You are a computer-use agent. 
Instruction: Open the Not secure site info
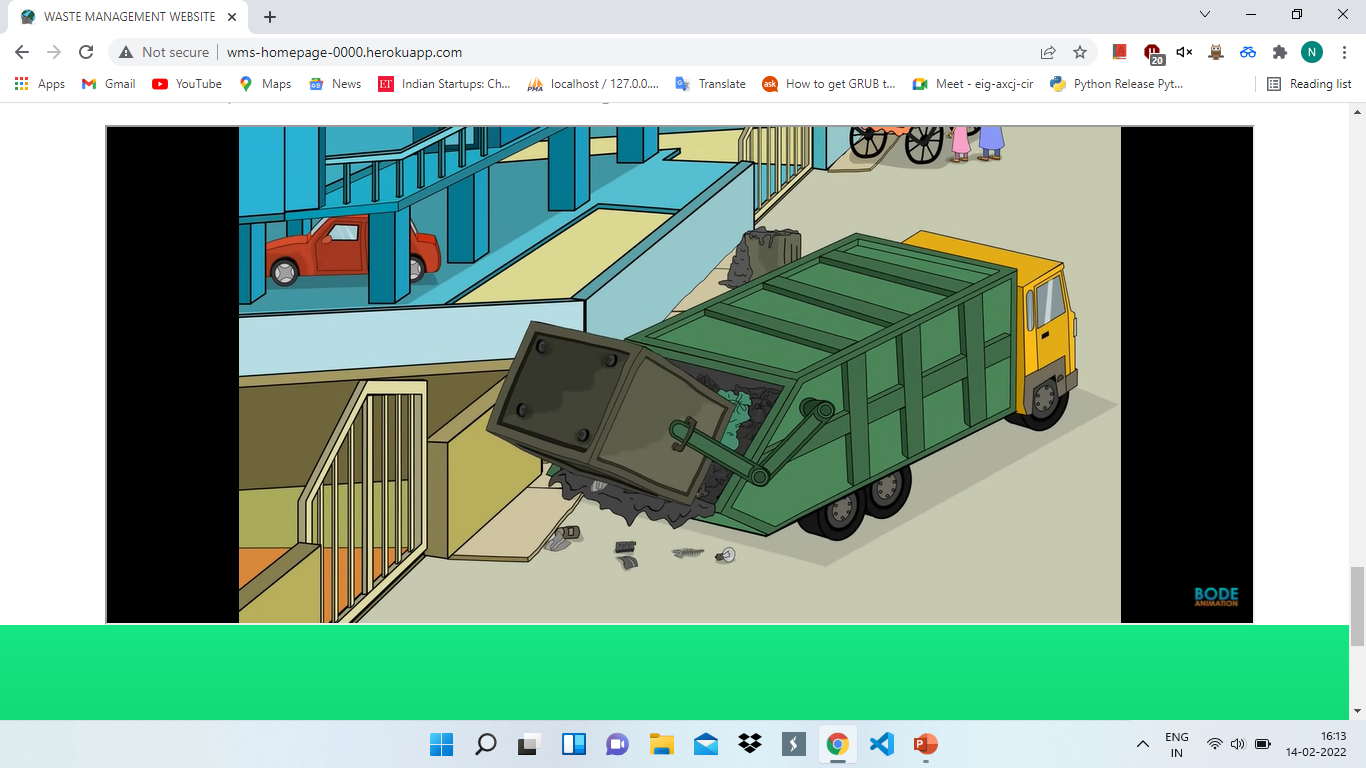point(164,52)
